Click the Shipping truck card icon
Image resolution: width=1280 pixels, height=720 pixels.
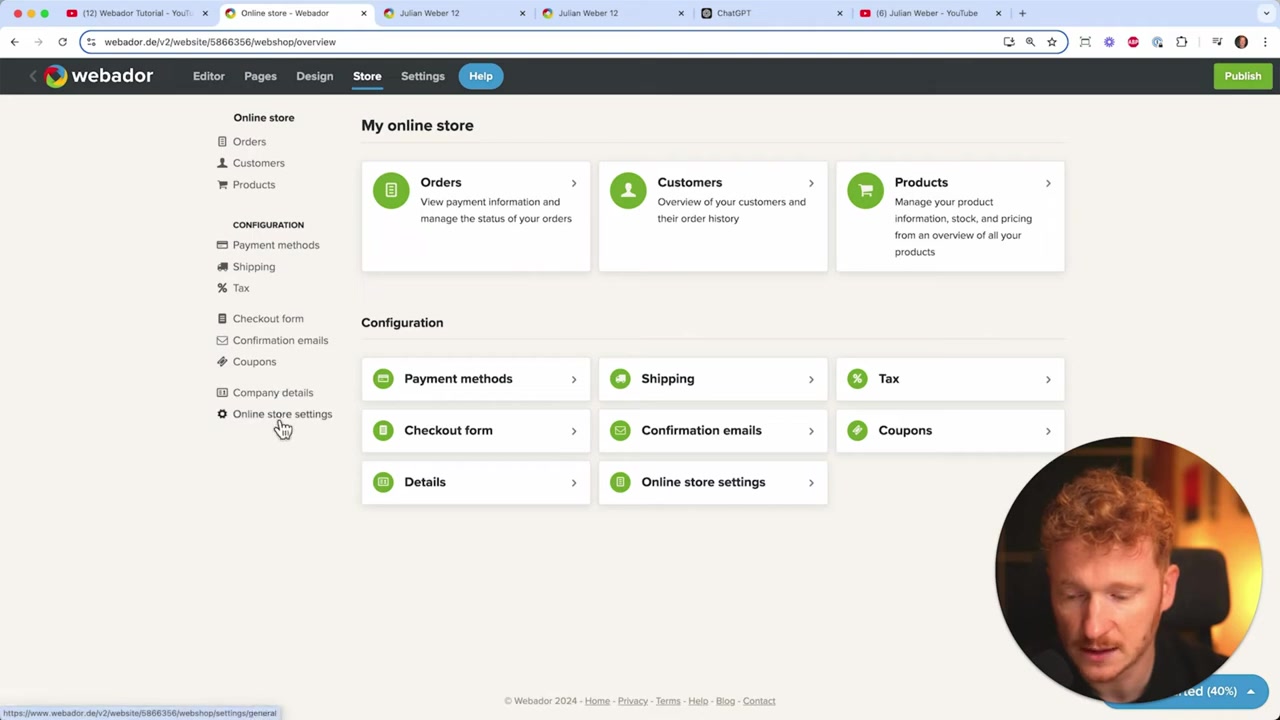[x=620, y=379]
